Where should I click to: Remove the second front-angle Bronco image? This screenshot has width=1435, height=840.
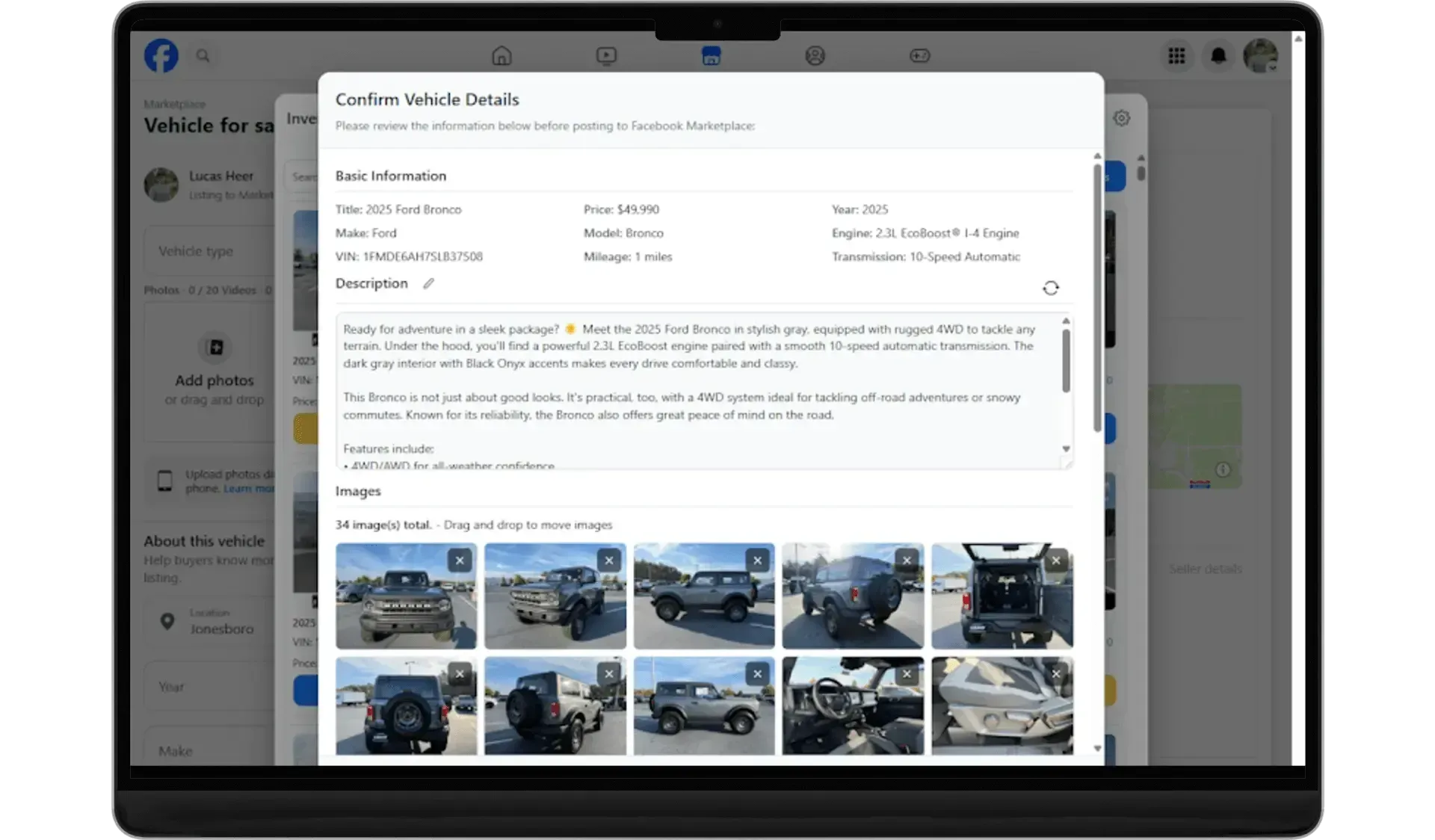tap(609, 560)
